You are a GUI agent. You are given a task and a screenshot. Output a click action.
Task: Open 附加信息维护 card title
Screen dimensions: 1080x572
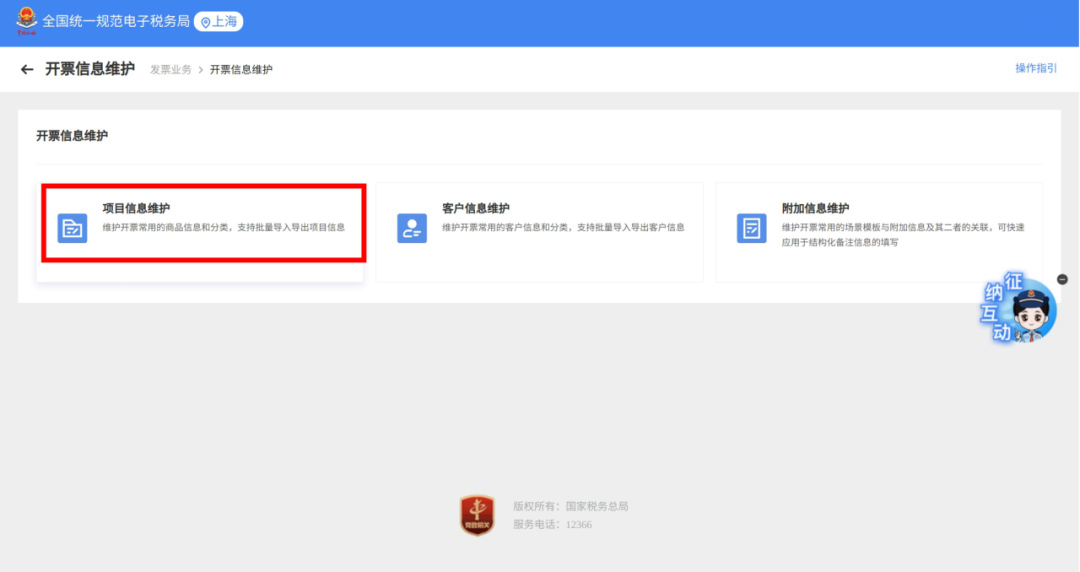pos(816,208)
